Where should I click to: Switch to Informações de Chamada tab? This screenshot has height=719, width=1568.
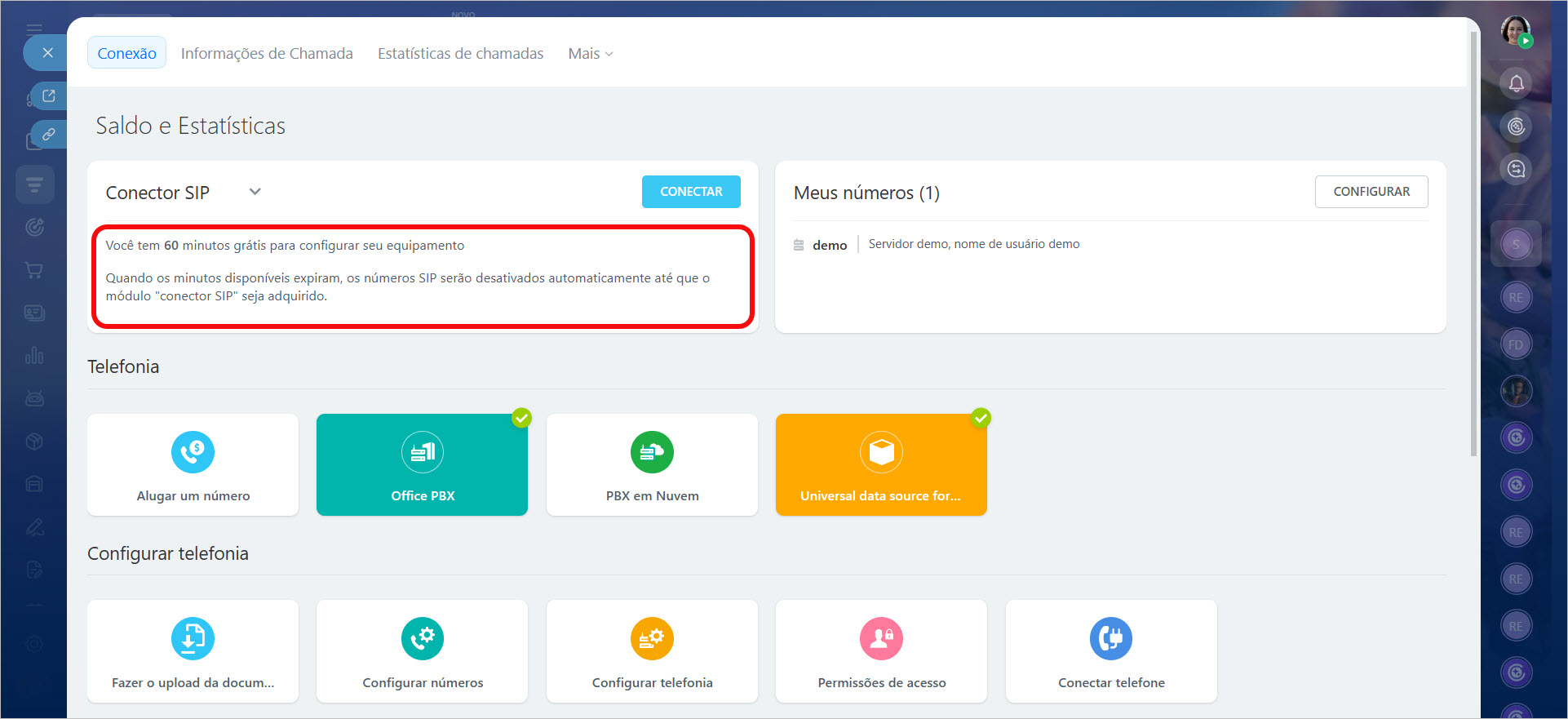tap(267, 54)
